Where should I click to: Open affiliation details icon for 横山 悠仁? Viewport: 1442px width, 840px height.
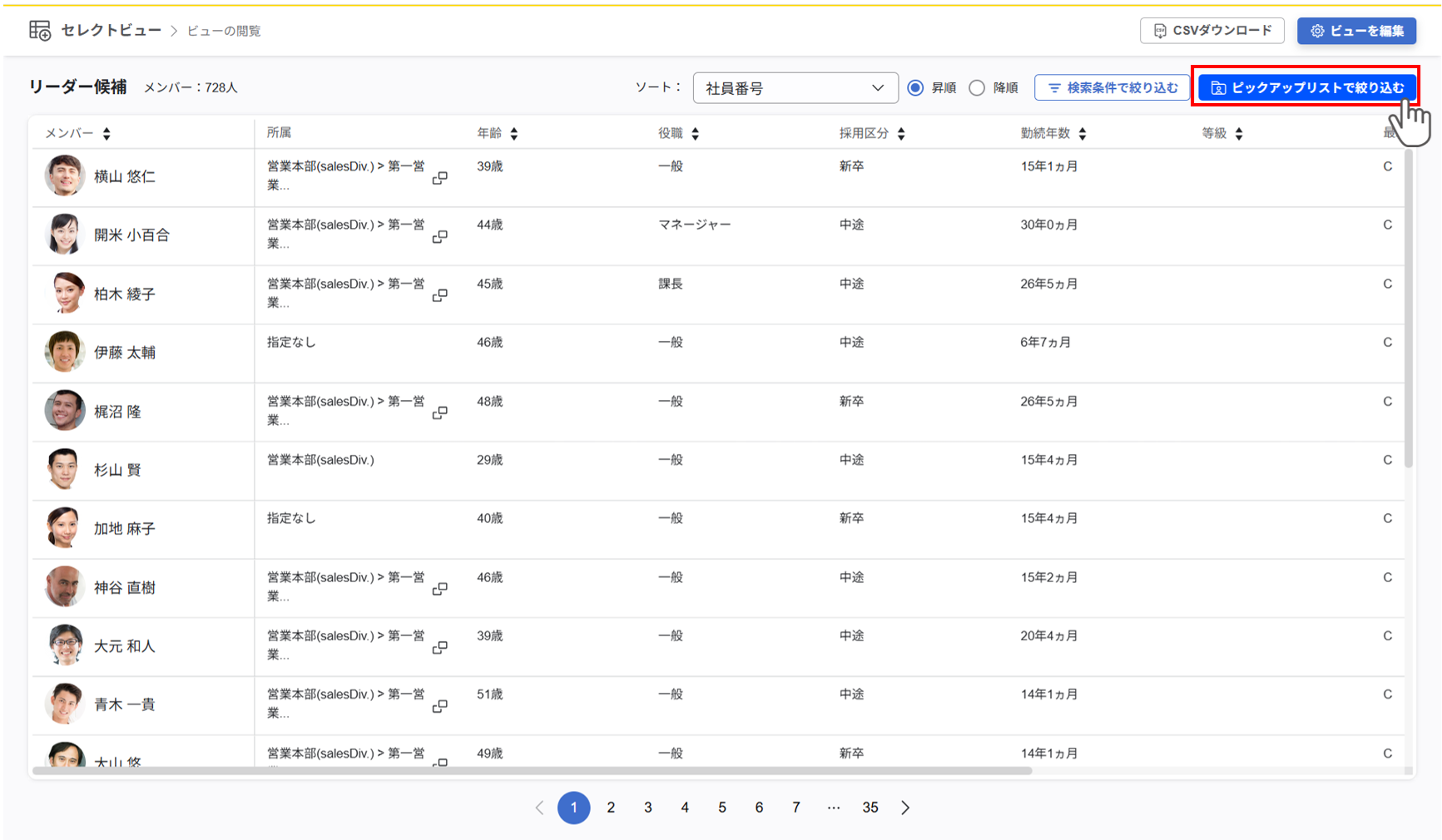[440, 178]
